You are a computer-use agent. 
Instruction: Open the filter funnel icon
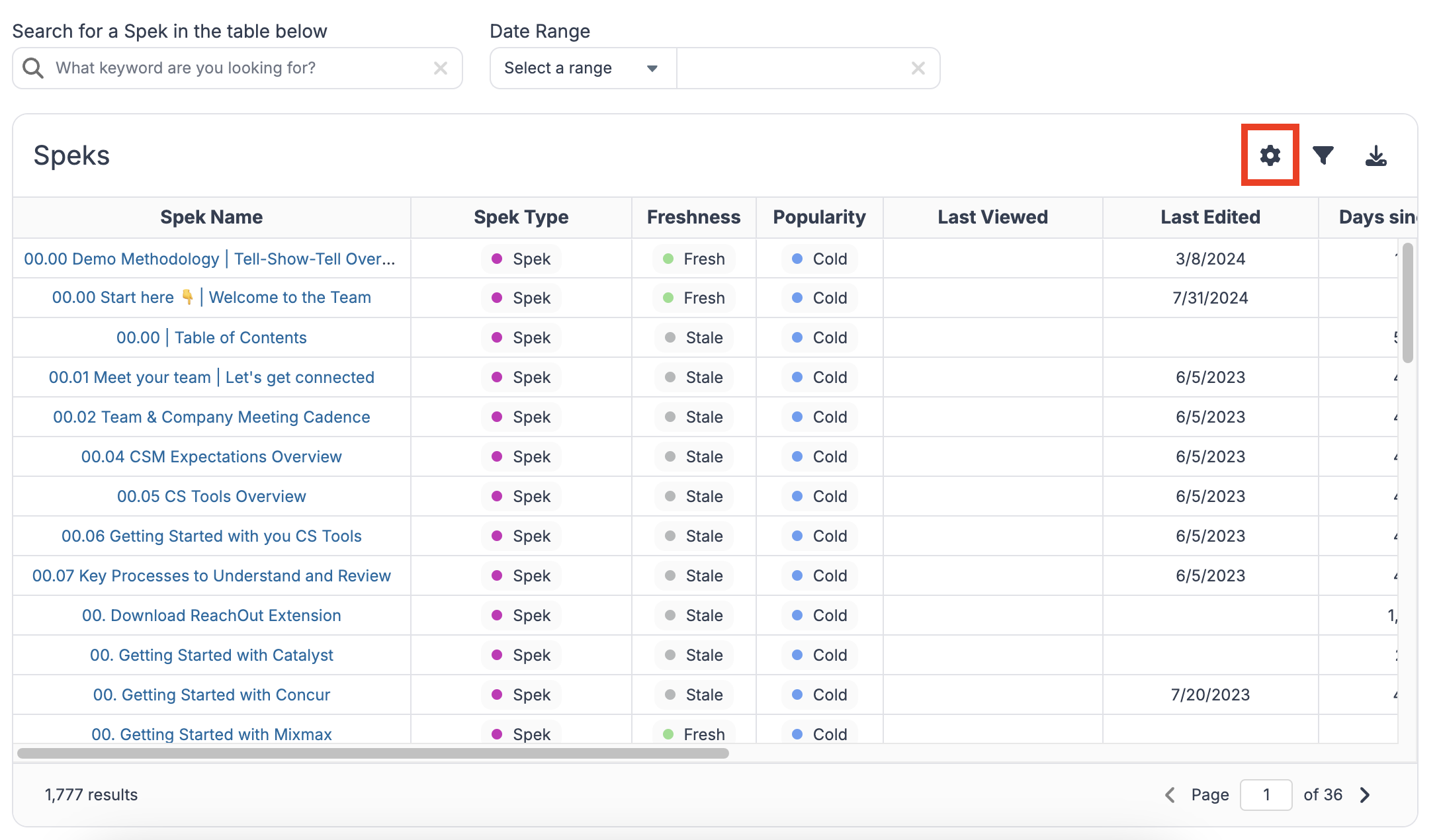click(x=1323, y=155)
